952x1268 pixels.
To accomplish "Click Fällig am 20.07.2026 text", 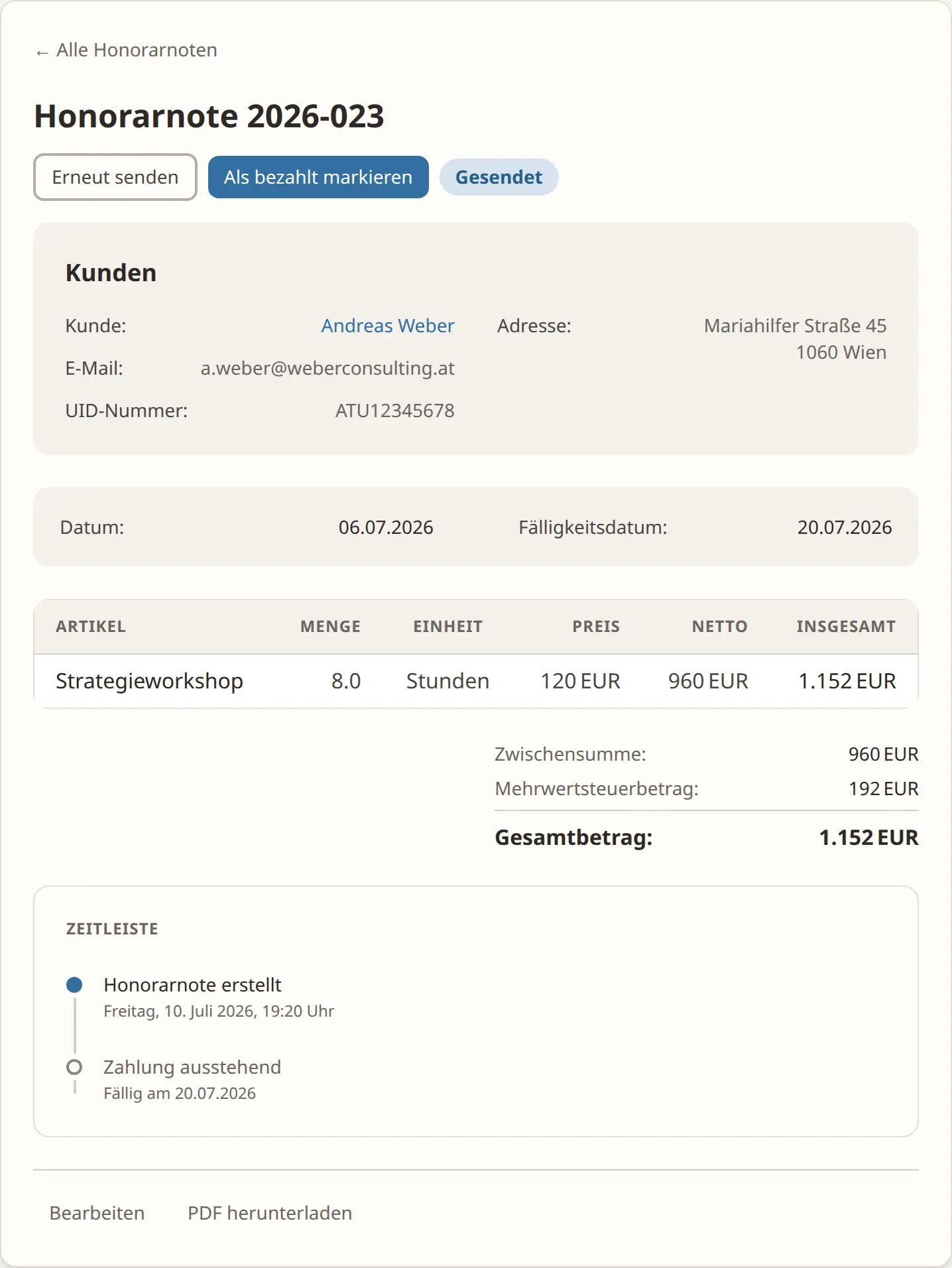I will [180, 1094].
